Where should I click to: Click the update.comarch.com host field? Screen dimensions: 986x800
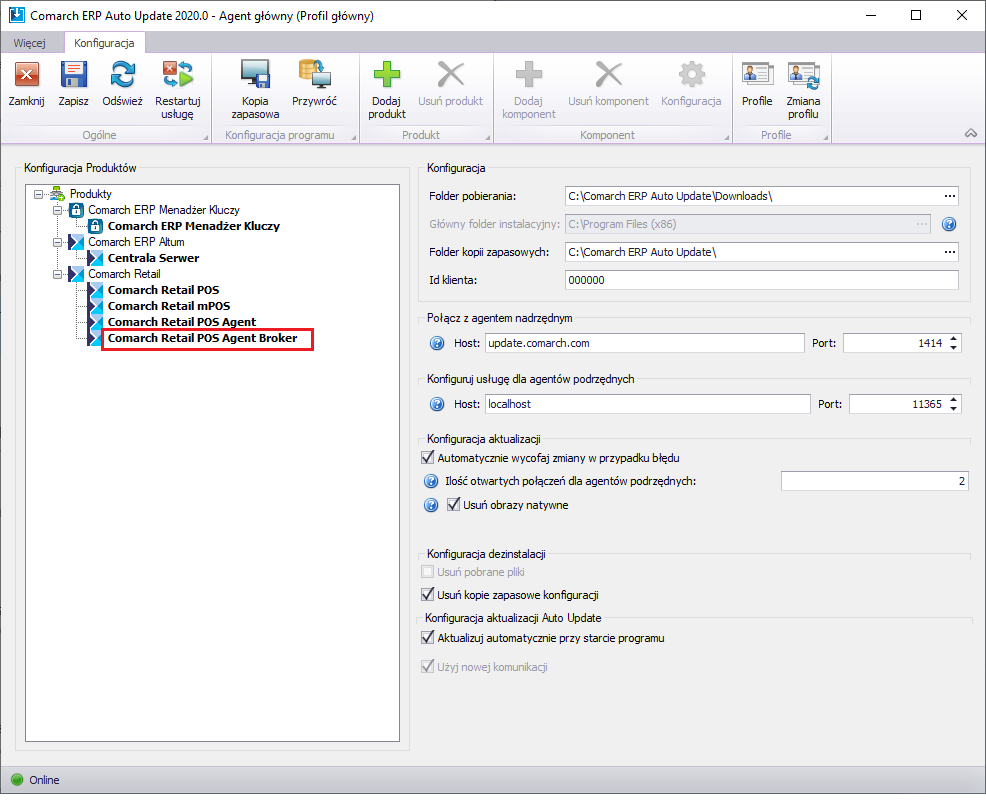(645, 343)
